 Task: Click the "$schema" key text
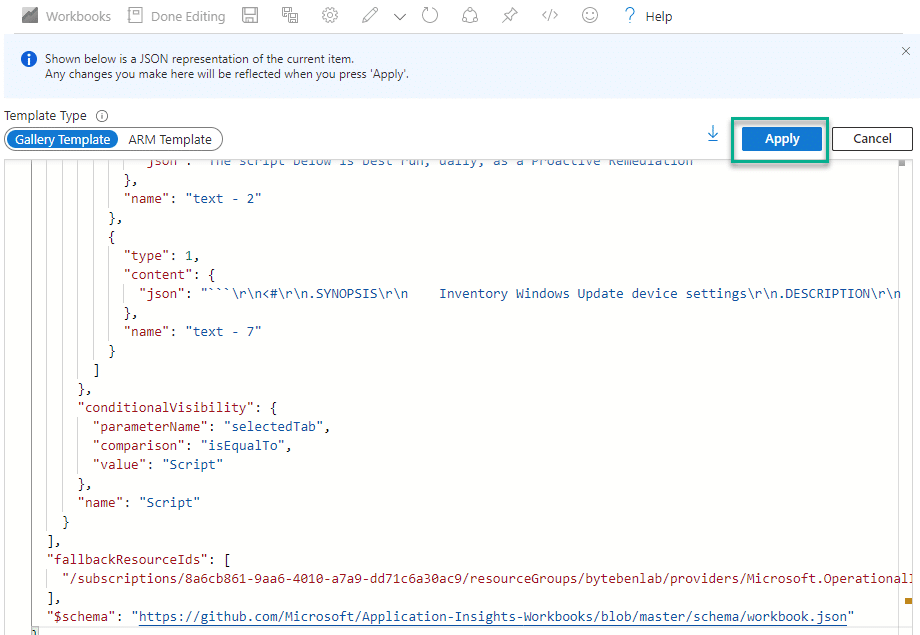(81, 617)
